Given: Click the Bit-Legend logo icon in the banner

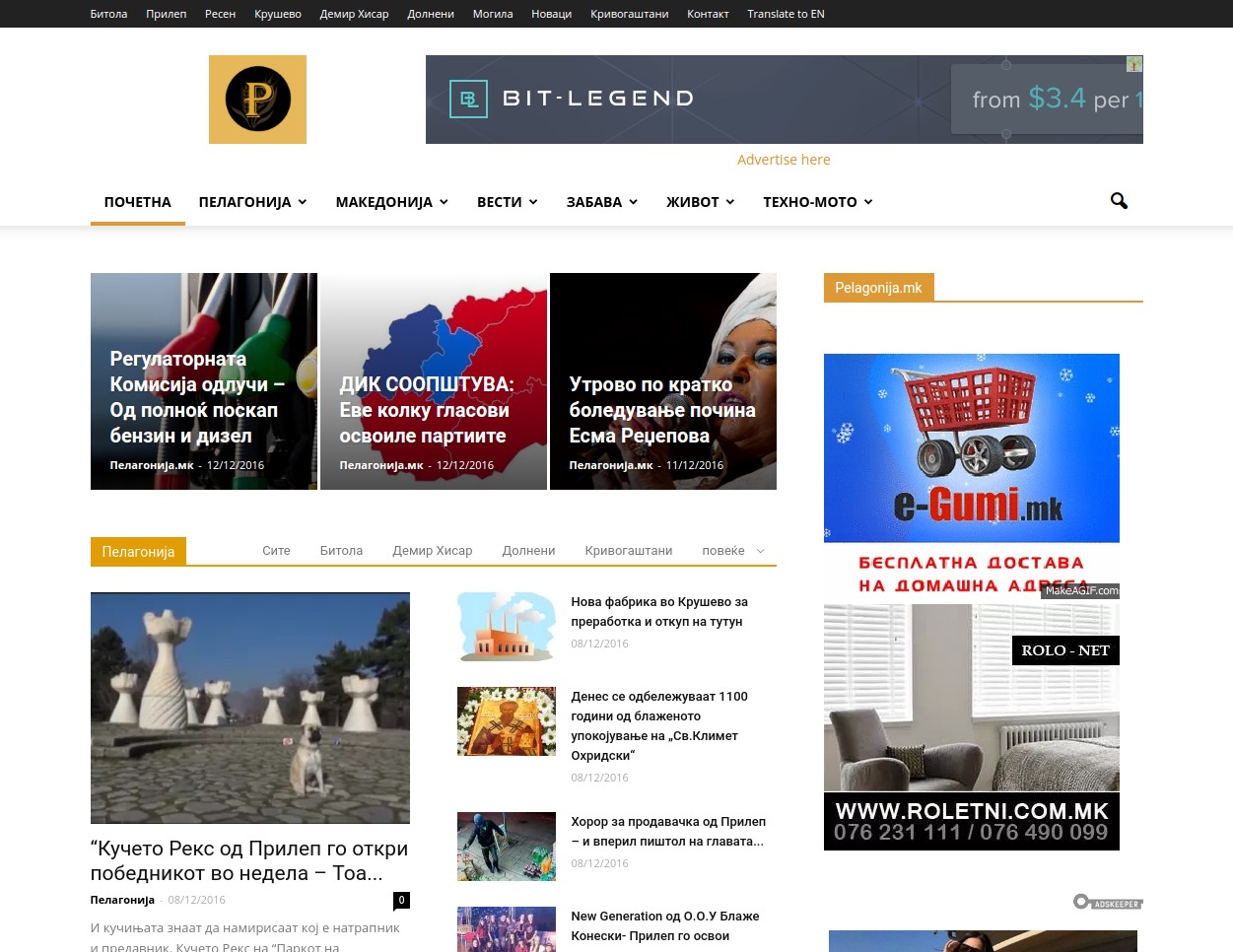Looking at the screenshot, I should pos(469,99).
